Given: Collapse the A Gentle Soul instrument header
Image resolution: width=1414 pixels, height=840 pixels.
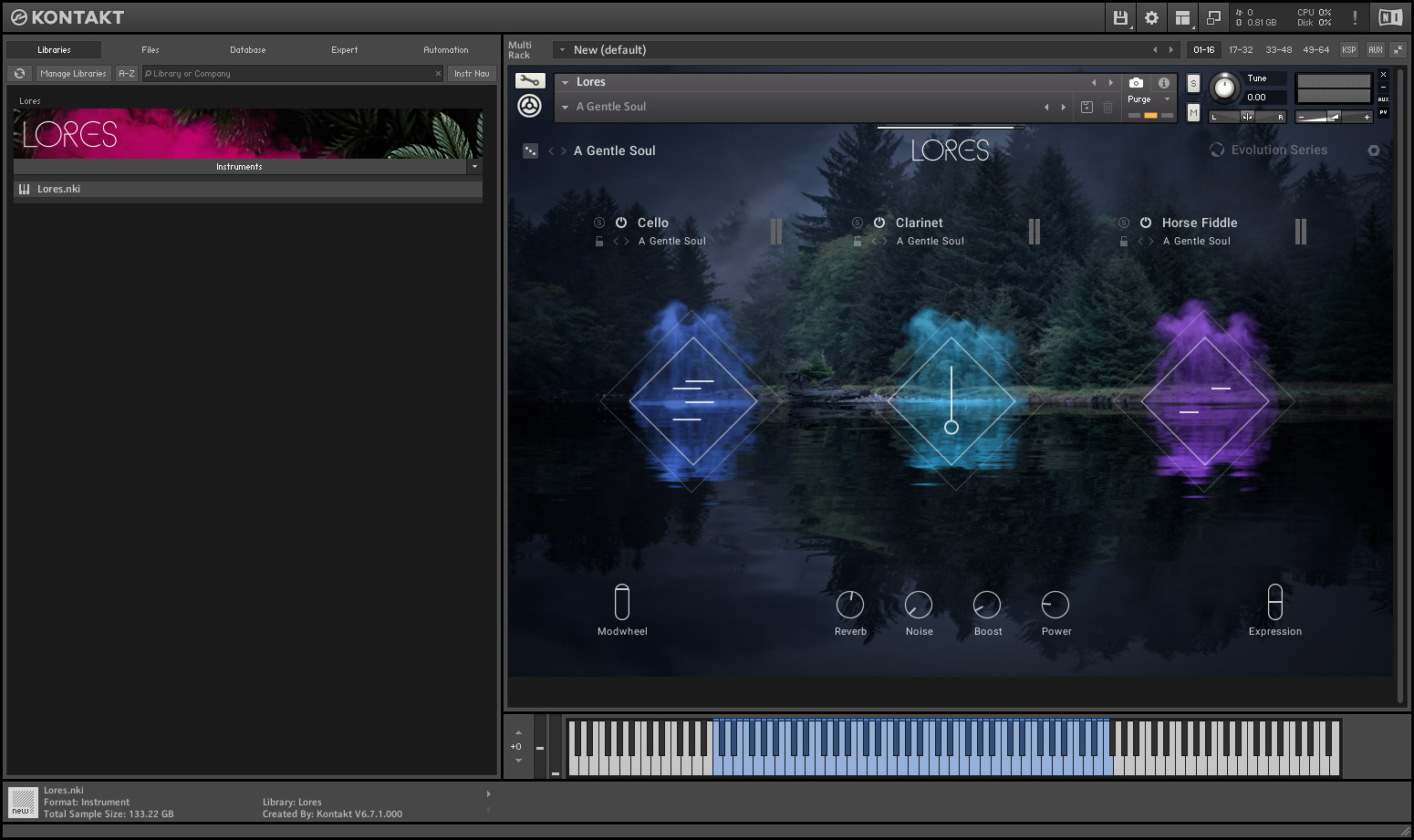Looking at the screenshot, I should [564, 107].
